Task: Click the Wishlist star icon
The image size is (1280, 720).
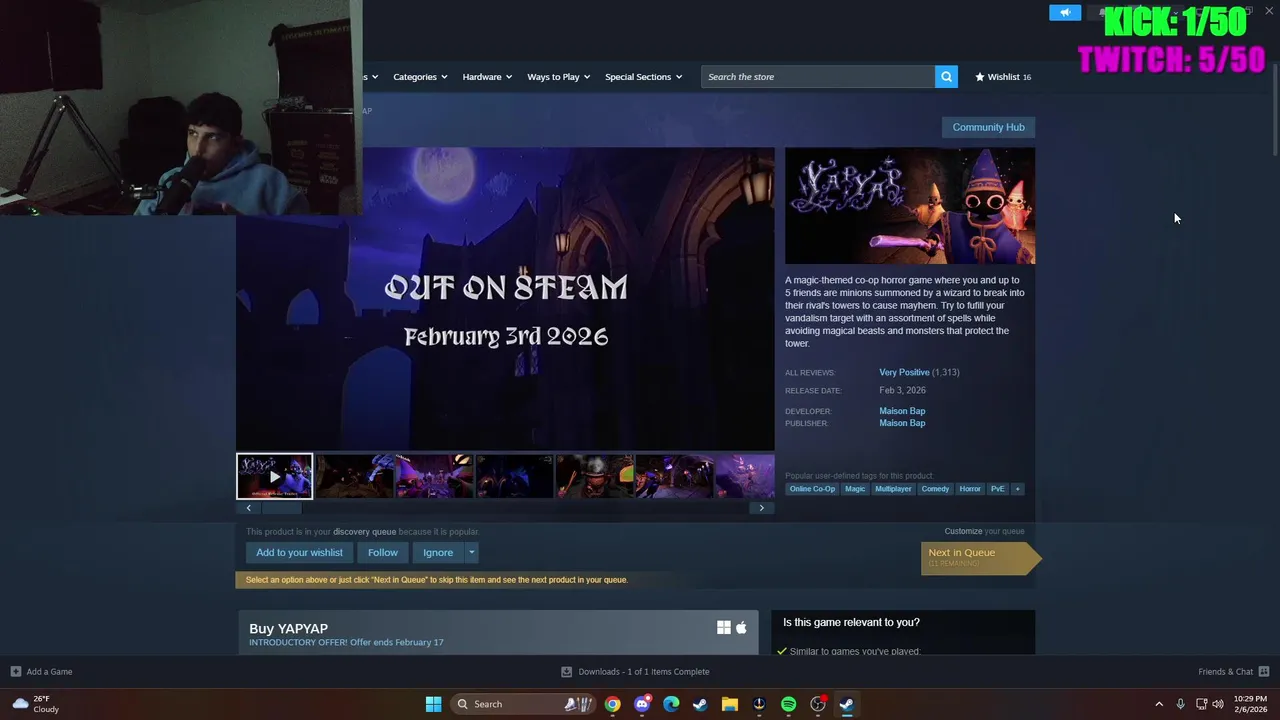Action: (980, 76)
